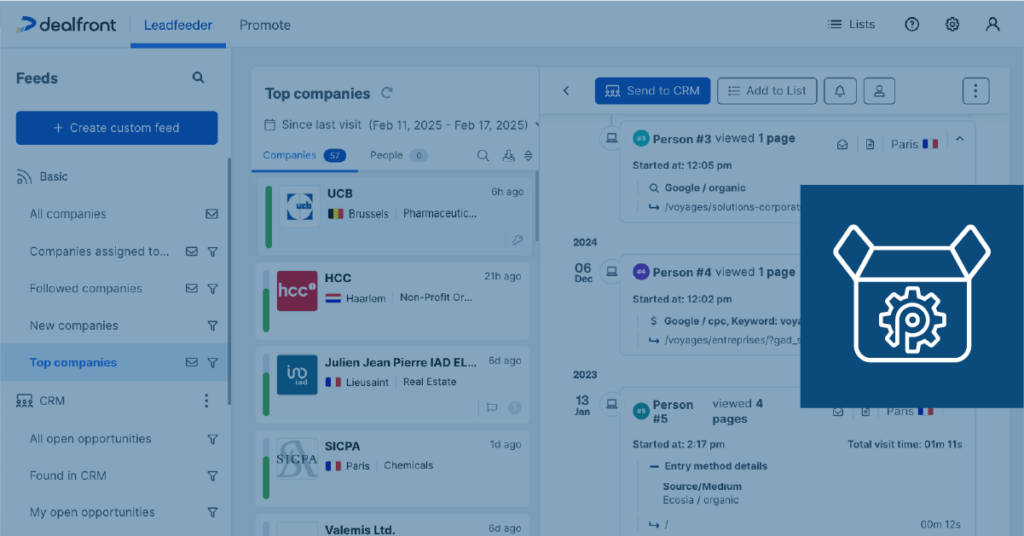Select the HCC company card
The image size is (1024, 536).
tap(392, 301)
